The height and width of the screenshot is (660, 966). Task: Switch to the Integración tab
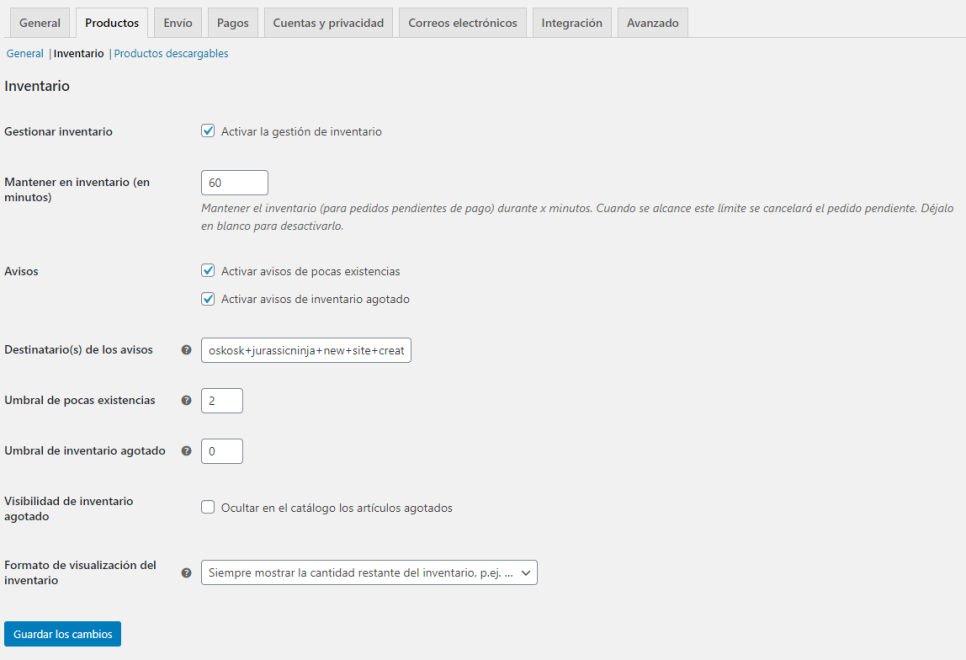pyautogui.click(x=572, y=23)
